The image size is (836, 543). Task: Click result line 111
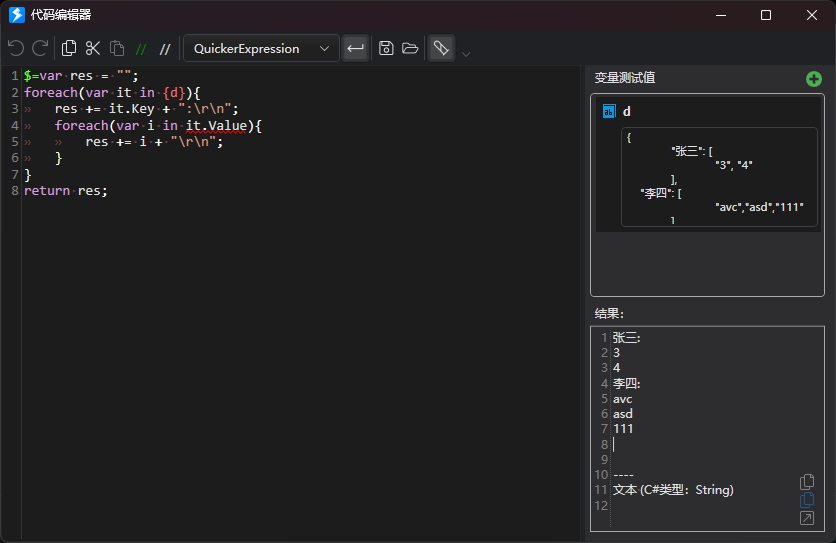point(623,429)
